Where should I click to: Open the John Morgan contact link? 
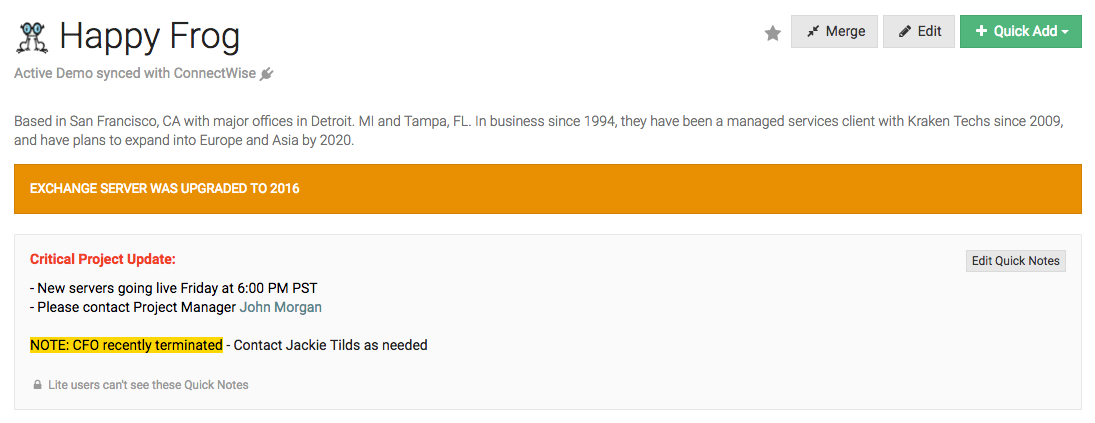(280, 307)
